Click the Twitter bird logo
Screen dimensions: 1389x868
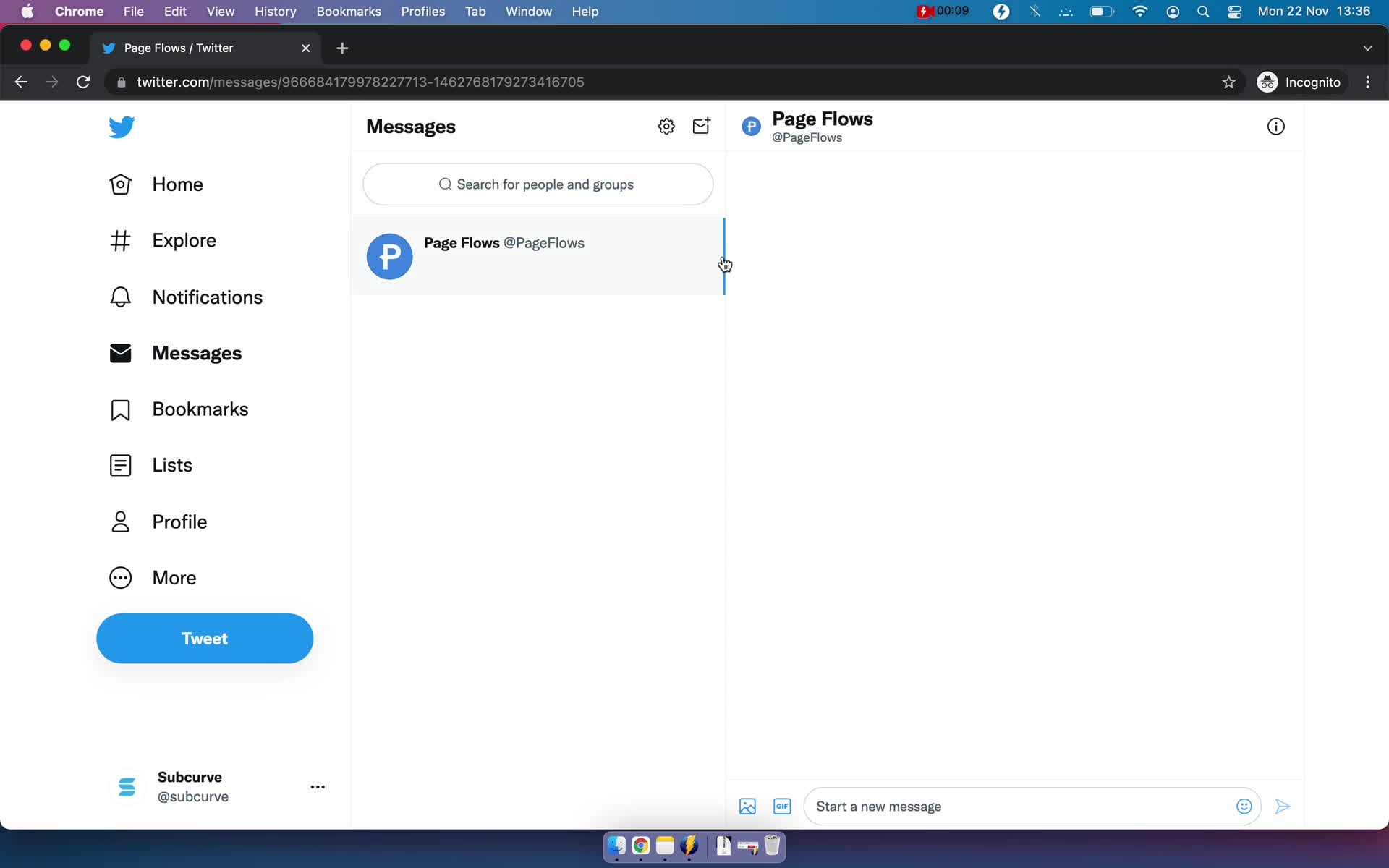[122, 127]
